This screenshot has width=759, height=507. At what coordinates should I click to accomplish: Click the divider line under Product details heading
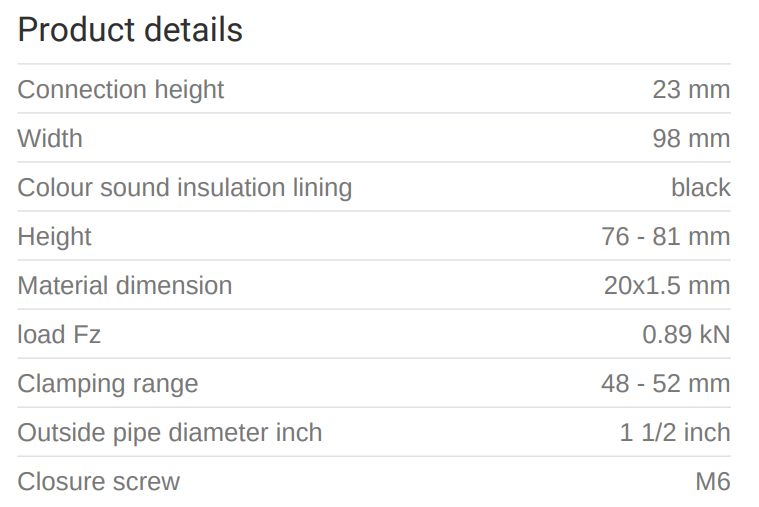(374, 64)
